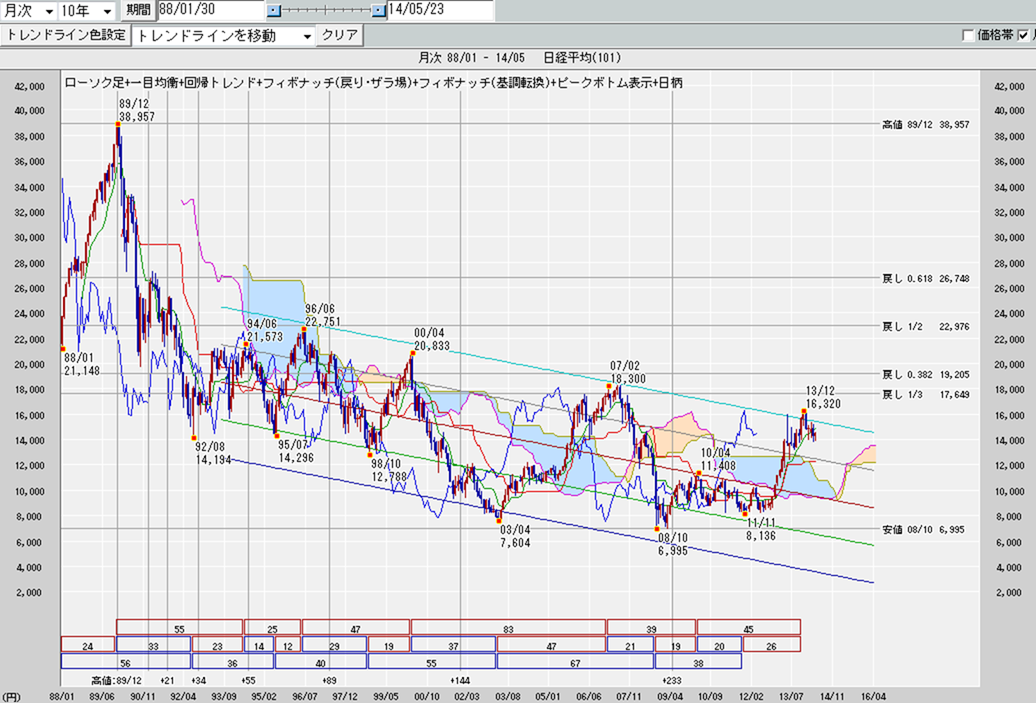Viewport: 1036px width, 703px height.
Task: Select the 89/12 38,957 peak label
Action: (x=137, y=110)
